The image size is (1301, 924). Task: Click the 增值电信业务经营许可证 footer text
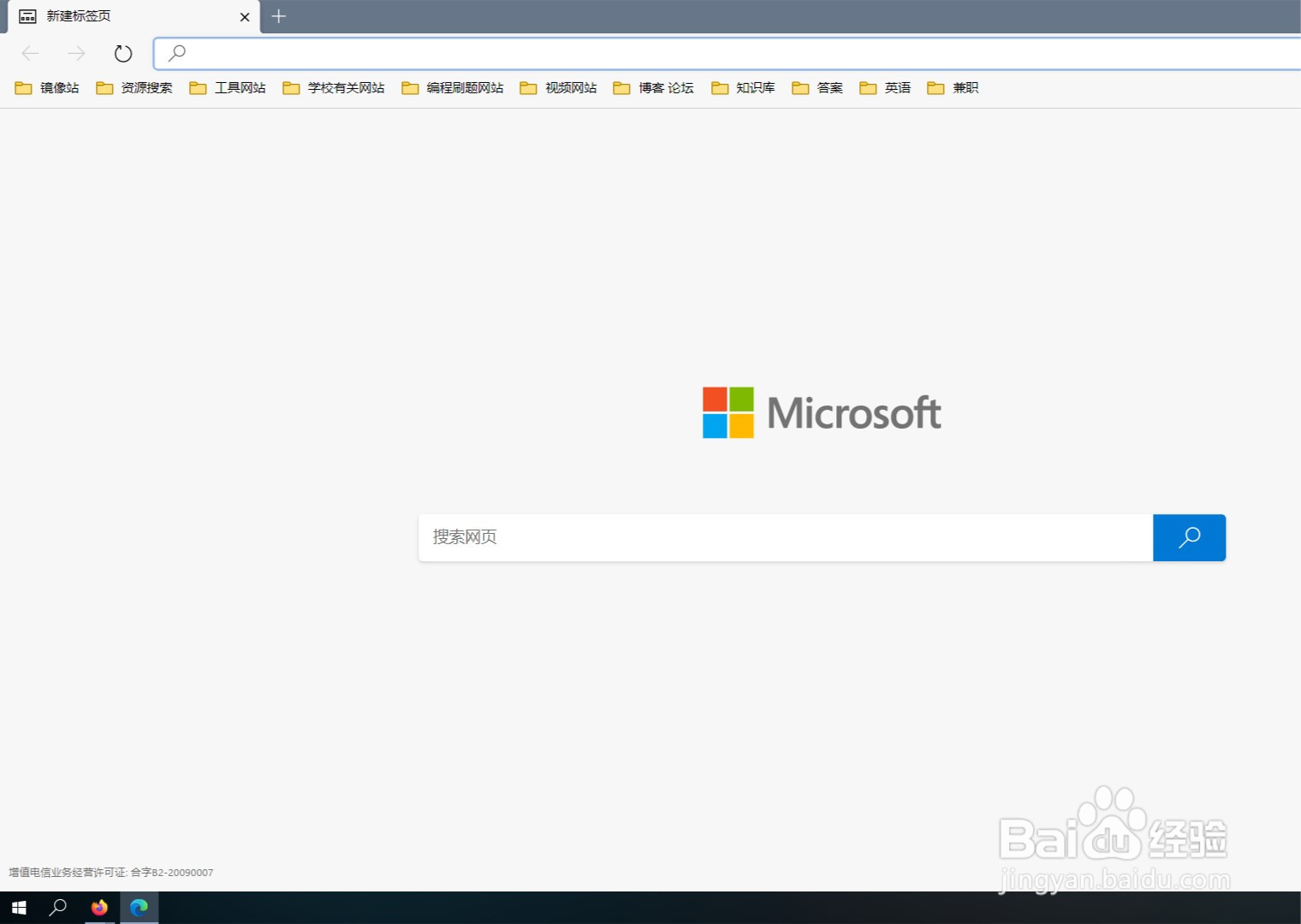(x=111, y=873)
